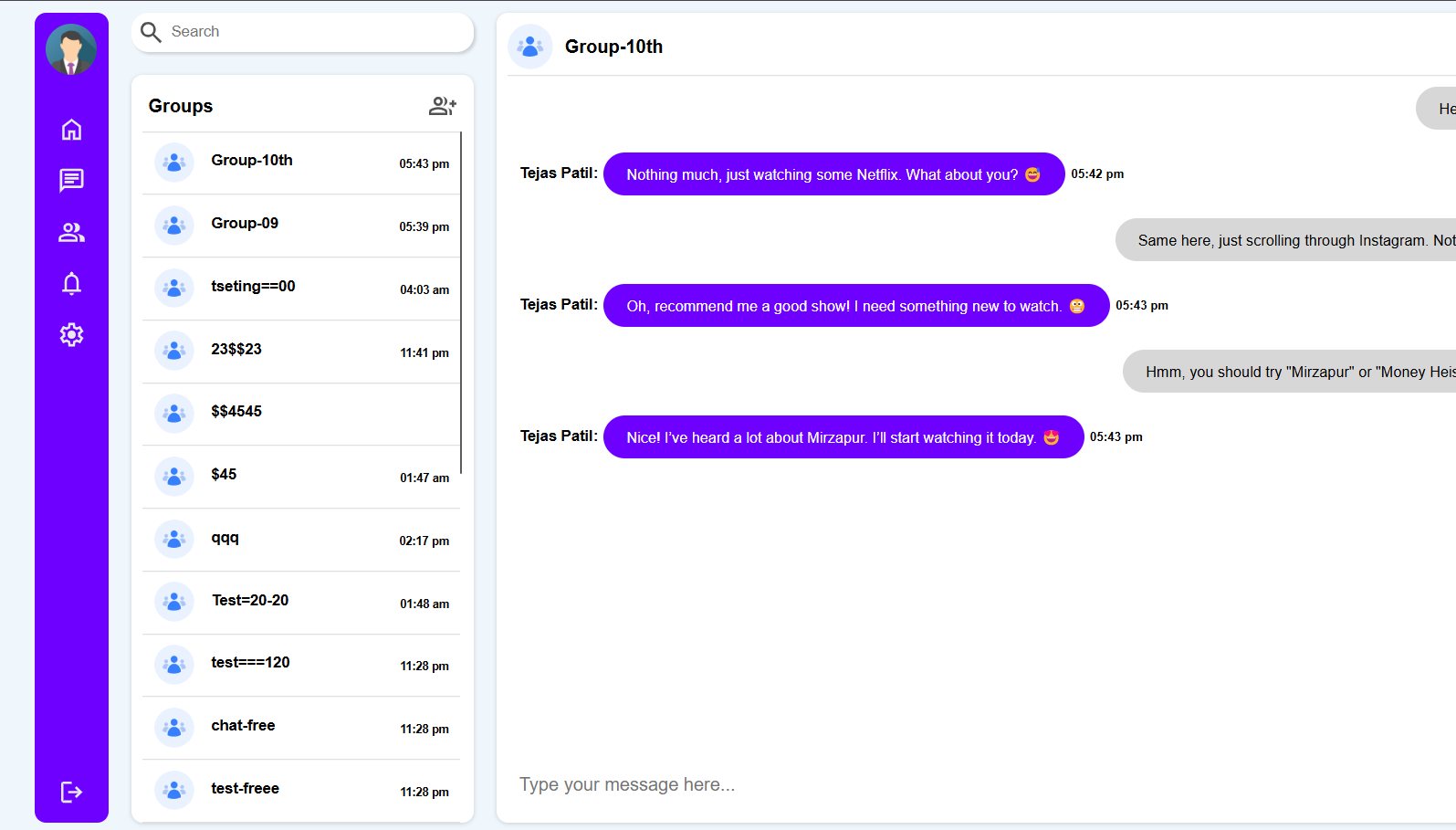1456x830 pixels.
Task: Open the settings gear icon
Action: (x=71, y=335)
